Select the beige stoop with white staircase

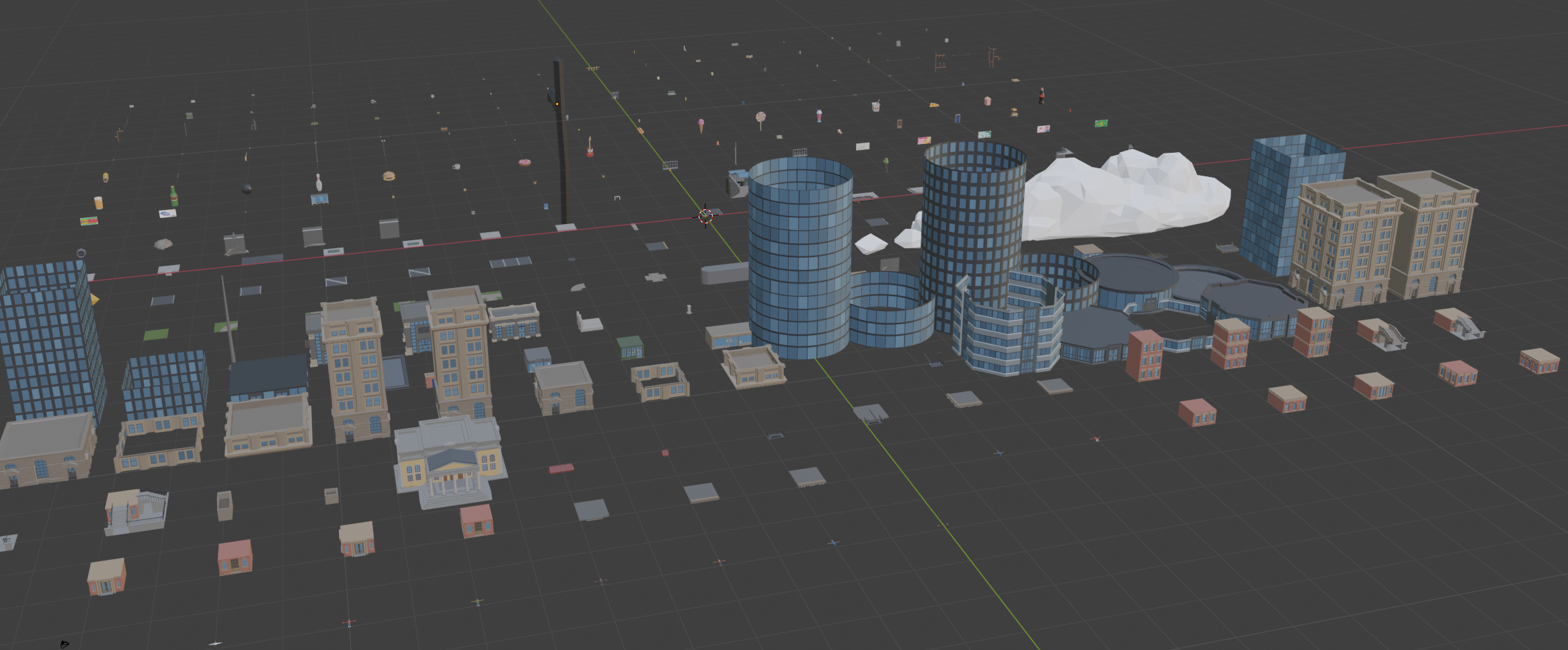click(136, 513)
